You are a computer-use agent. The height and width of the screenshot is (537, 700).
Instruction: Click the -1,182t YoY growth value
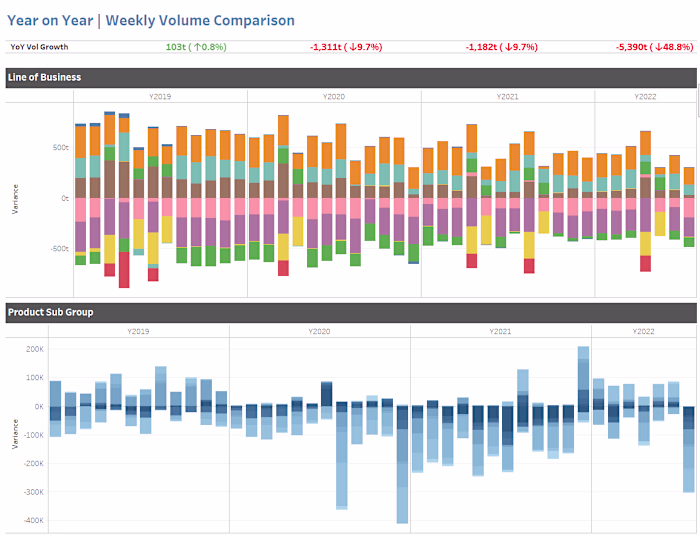point(501,47)
